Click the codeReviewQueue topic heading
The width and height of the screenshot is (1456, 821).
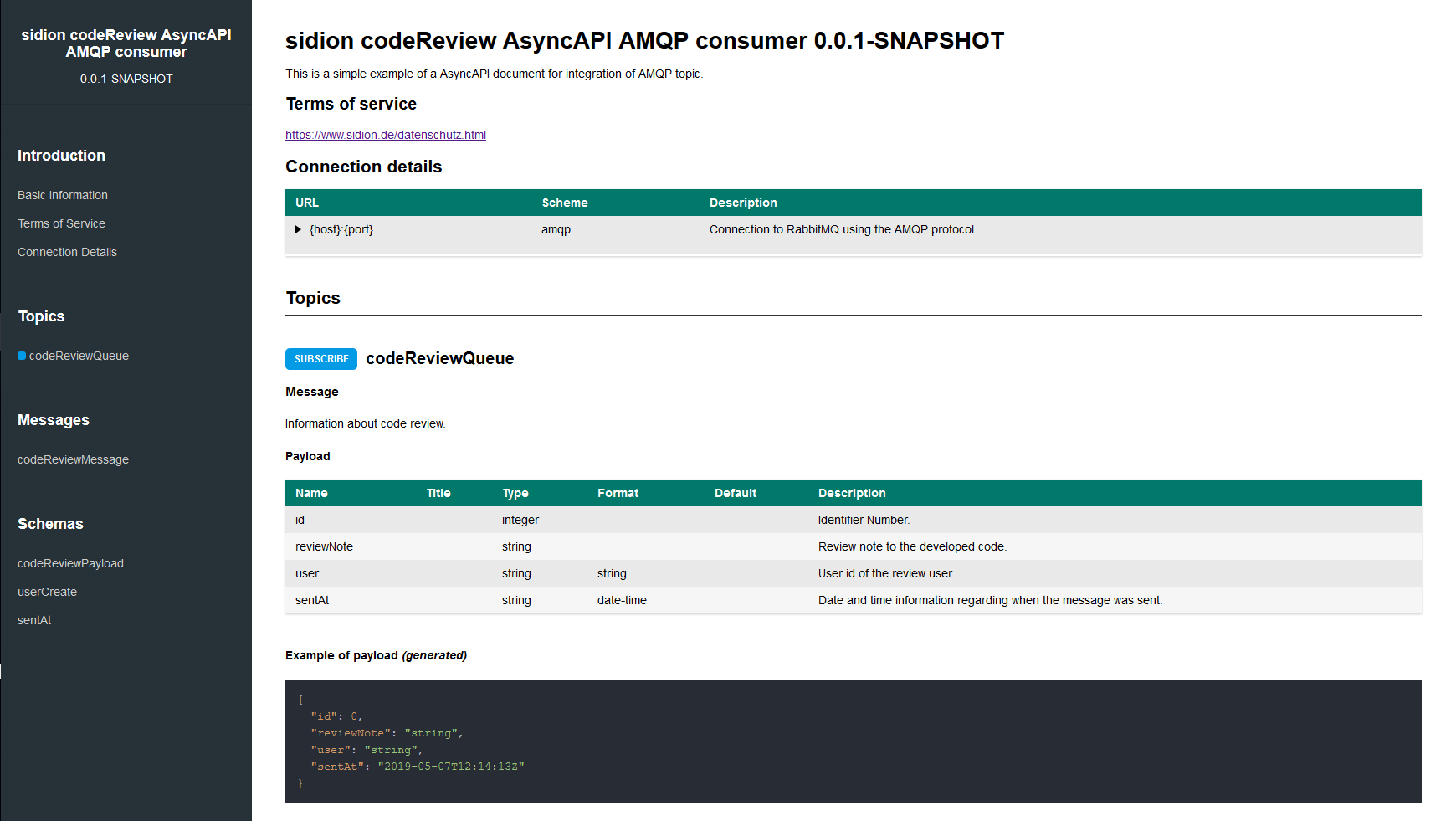pyautogui.click(x=439, y=358)
